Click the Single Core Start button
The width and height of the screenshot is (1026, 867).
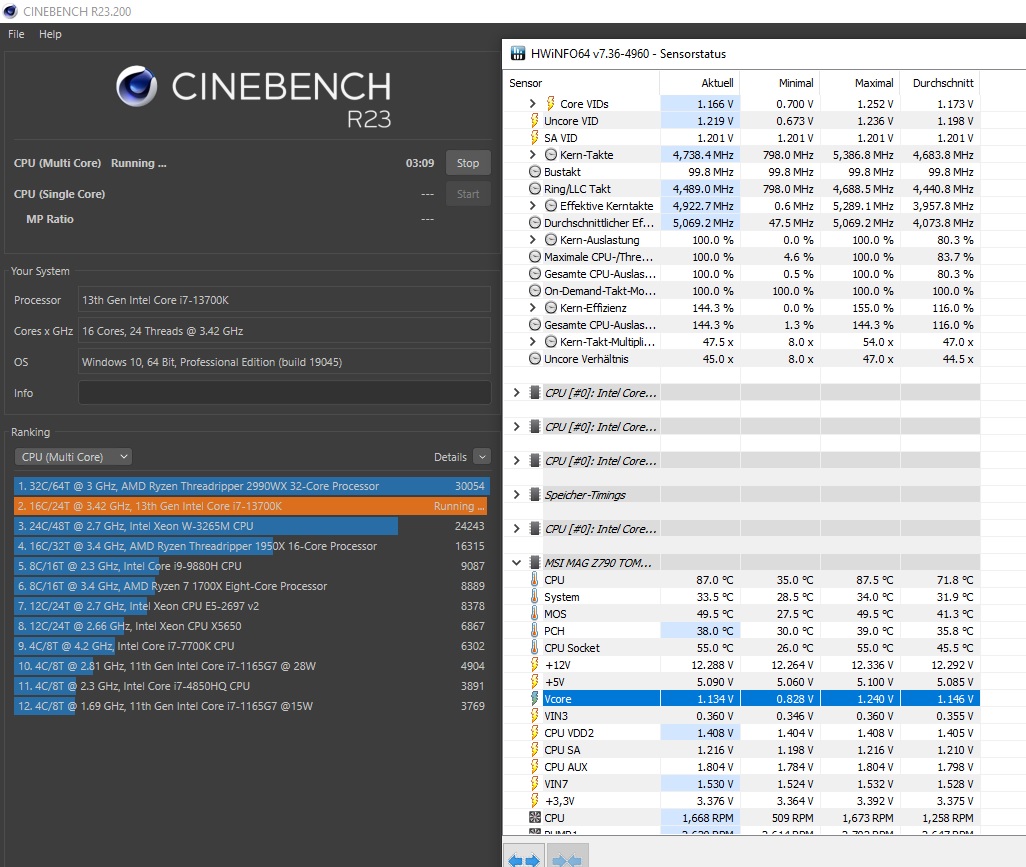point(468,194)
